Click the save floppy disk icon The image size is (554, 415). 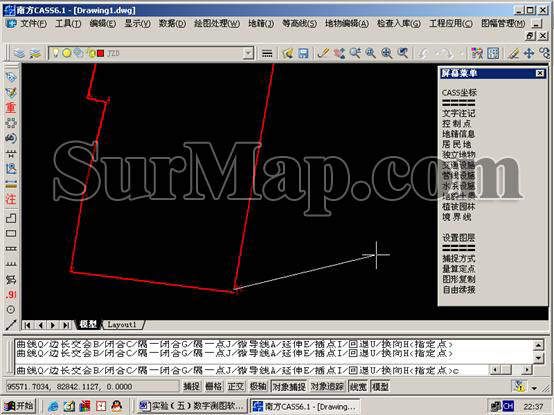pyautogui.click(x=303, y=53)
